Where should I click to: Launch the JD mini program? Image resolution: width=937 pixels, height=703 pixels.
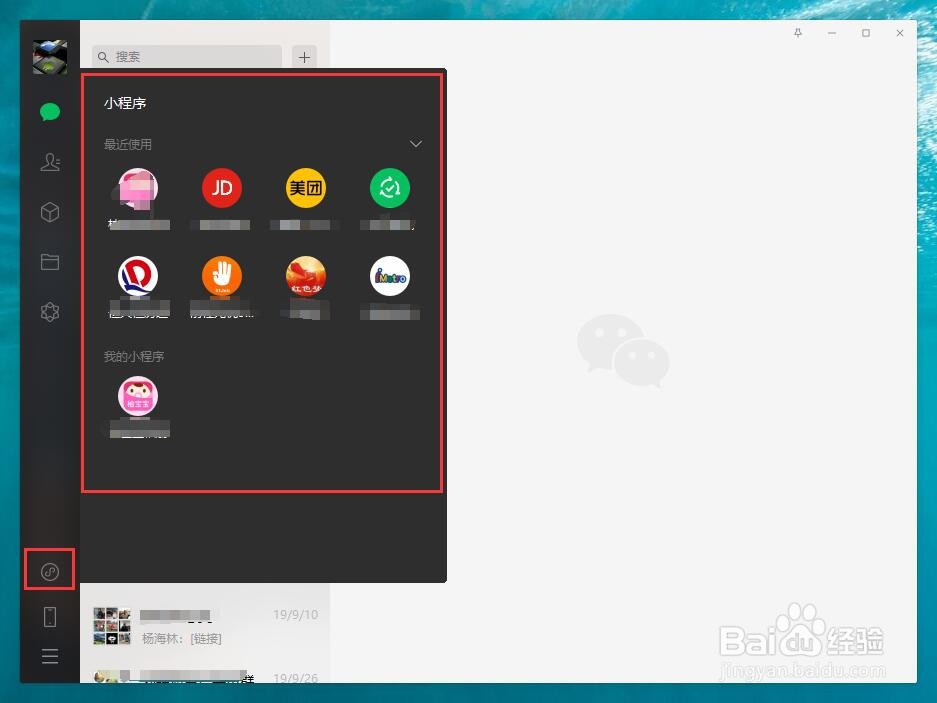(222, 188)
